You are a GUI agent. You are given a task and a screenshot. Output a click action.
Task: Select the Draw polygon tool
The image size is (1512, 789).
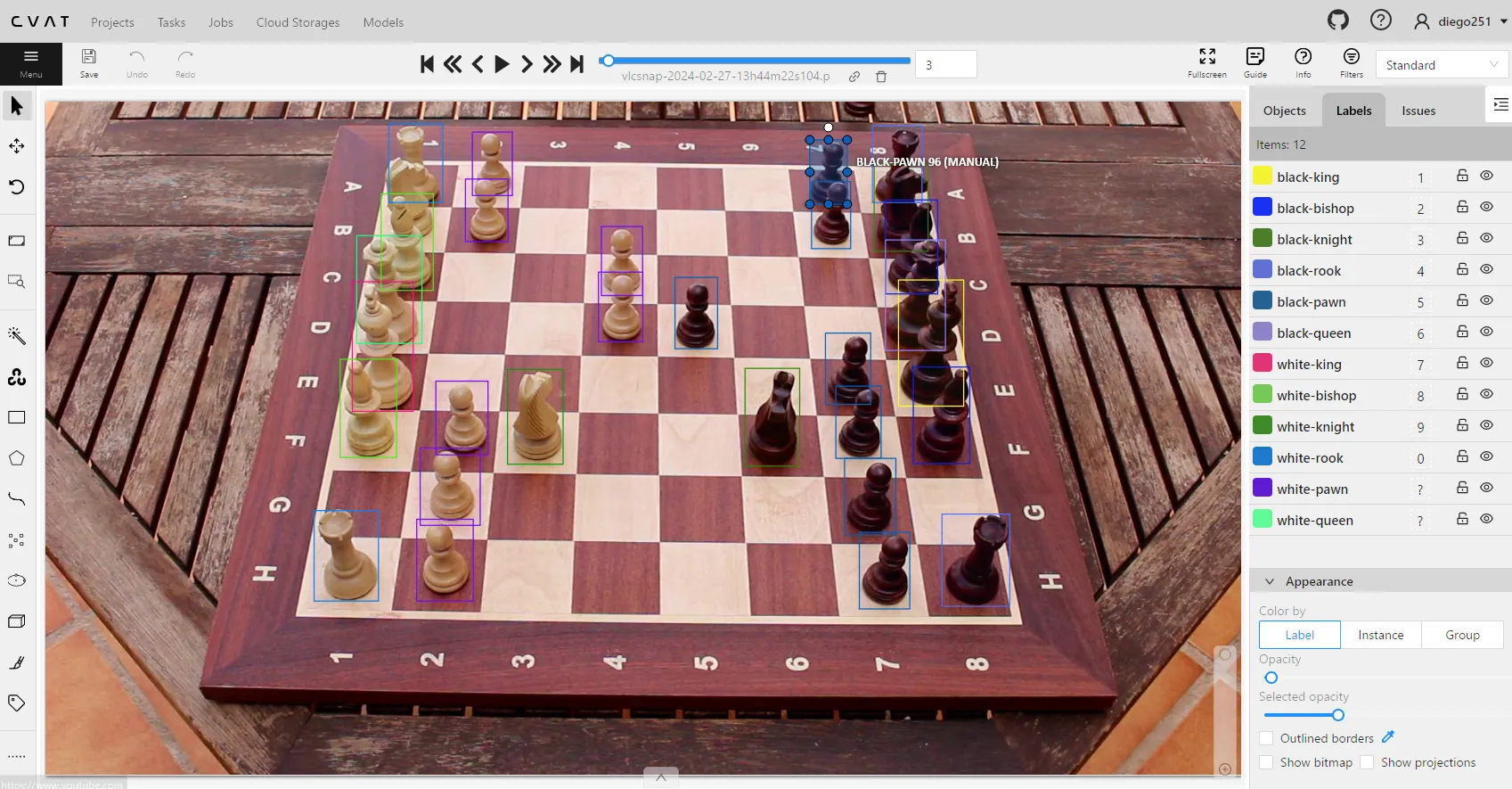pyautogui.click(x=17, y=458)
